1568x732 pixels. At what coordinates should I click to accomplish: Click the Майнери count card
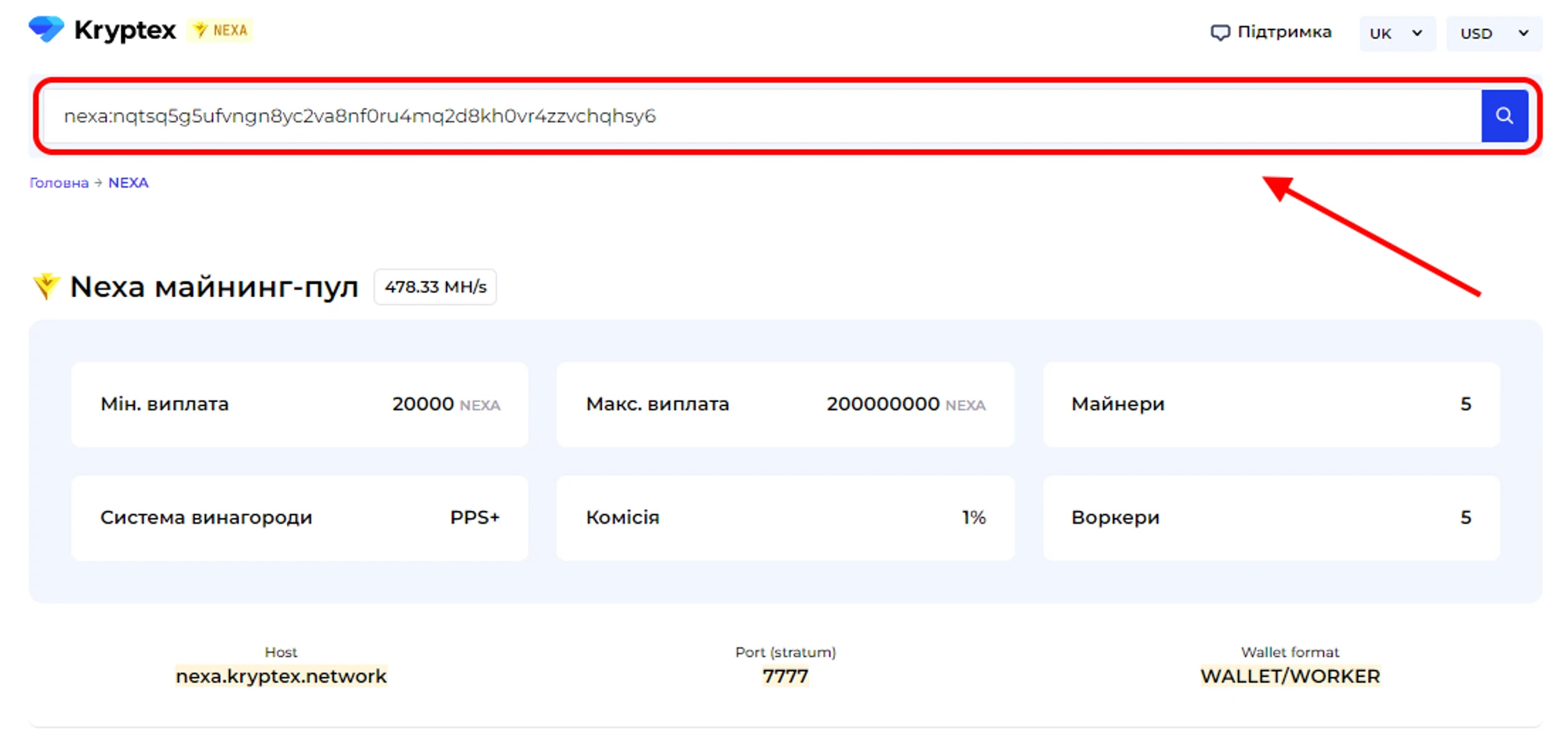(1270, 404)
